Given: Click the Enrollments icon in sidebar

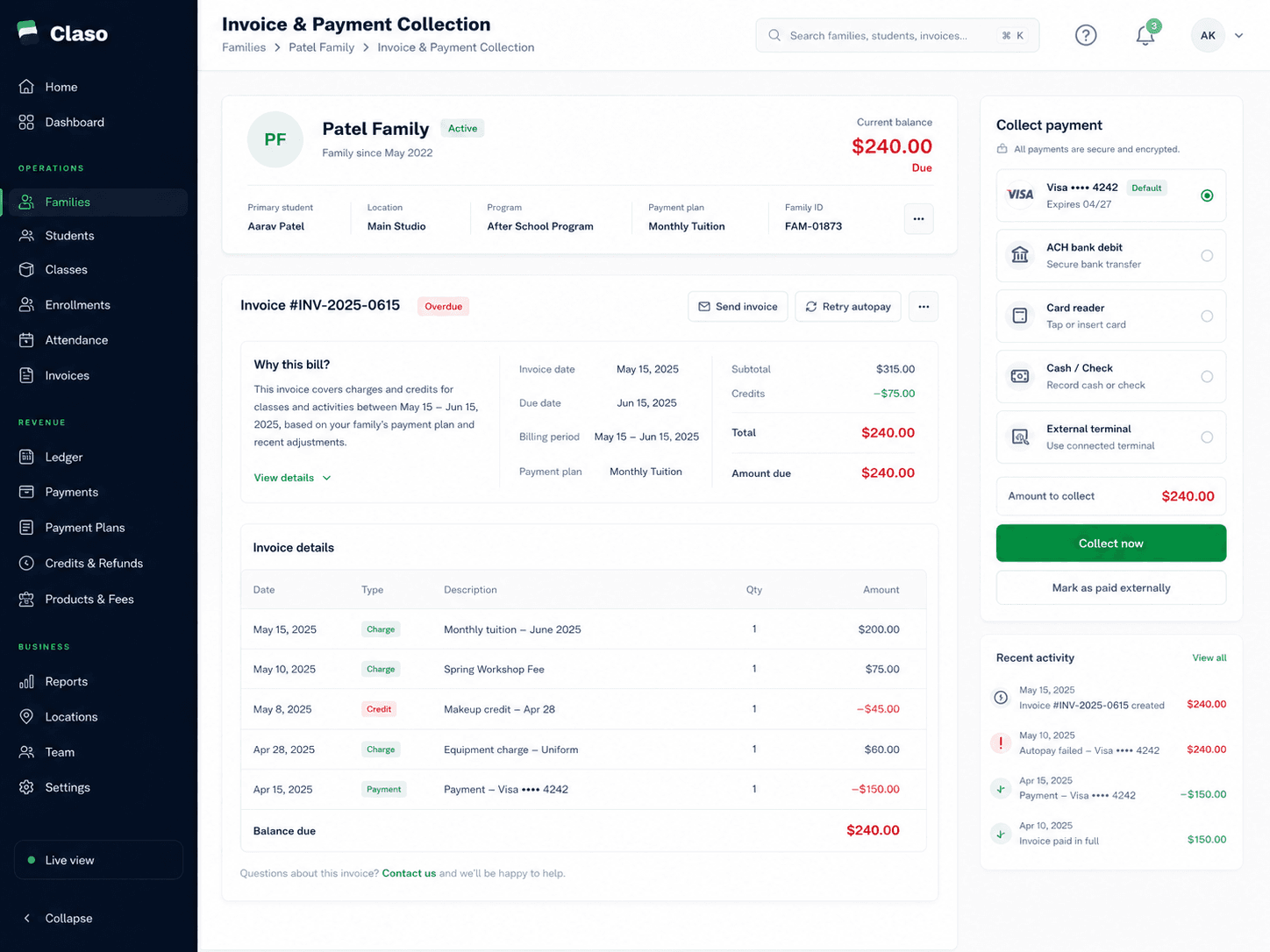Looking at the screenshot, I should (26, 305).
